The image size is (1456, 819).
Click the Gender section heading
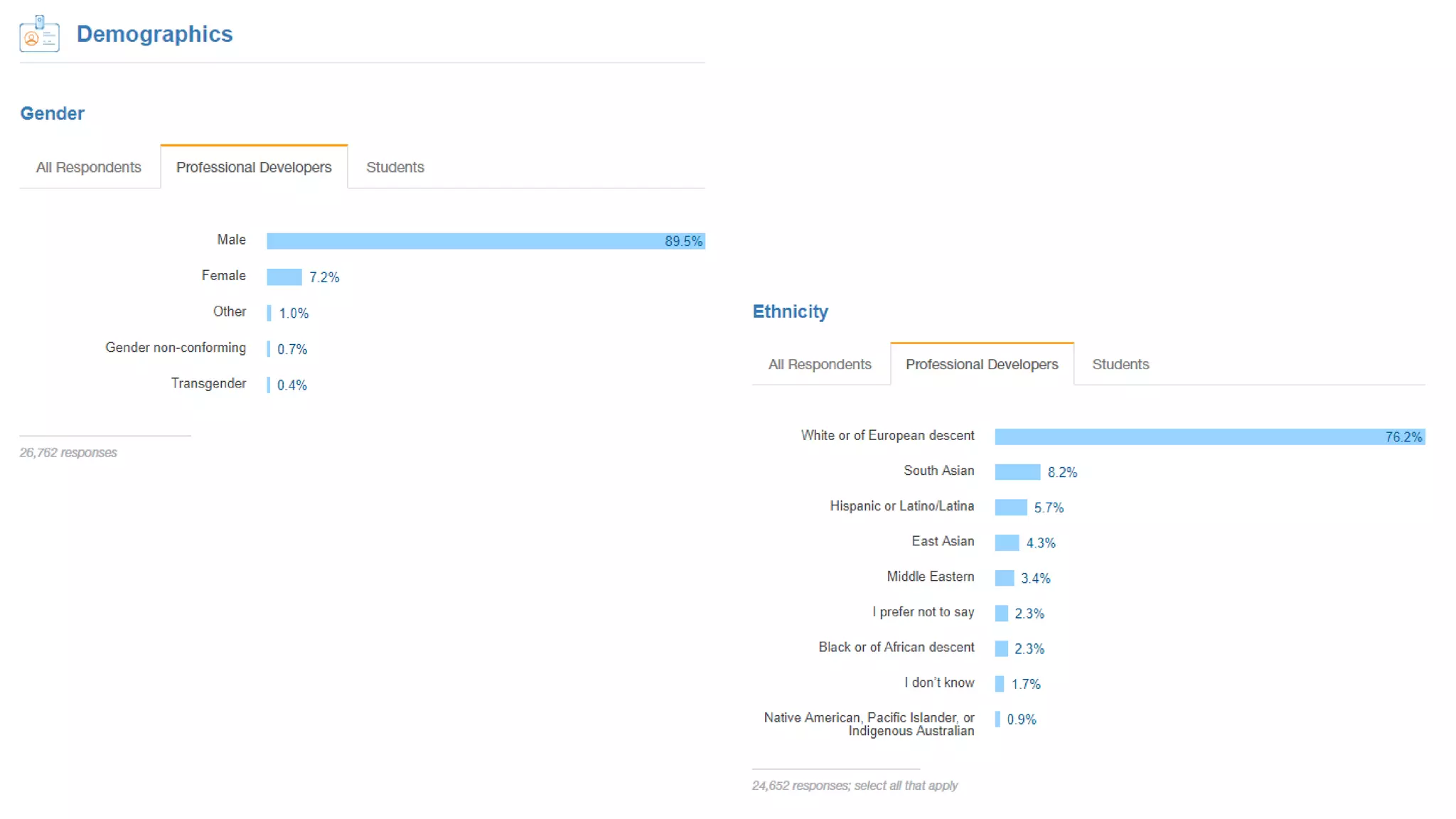click(x=52, y=113)
